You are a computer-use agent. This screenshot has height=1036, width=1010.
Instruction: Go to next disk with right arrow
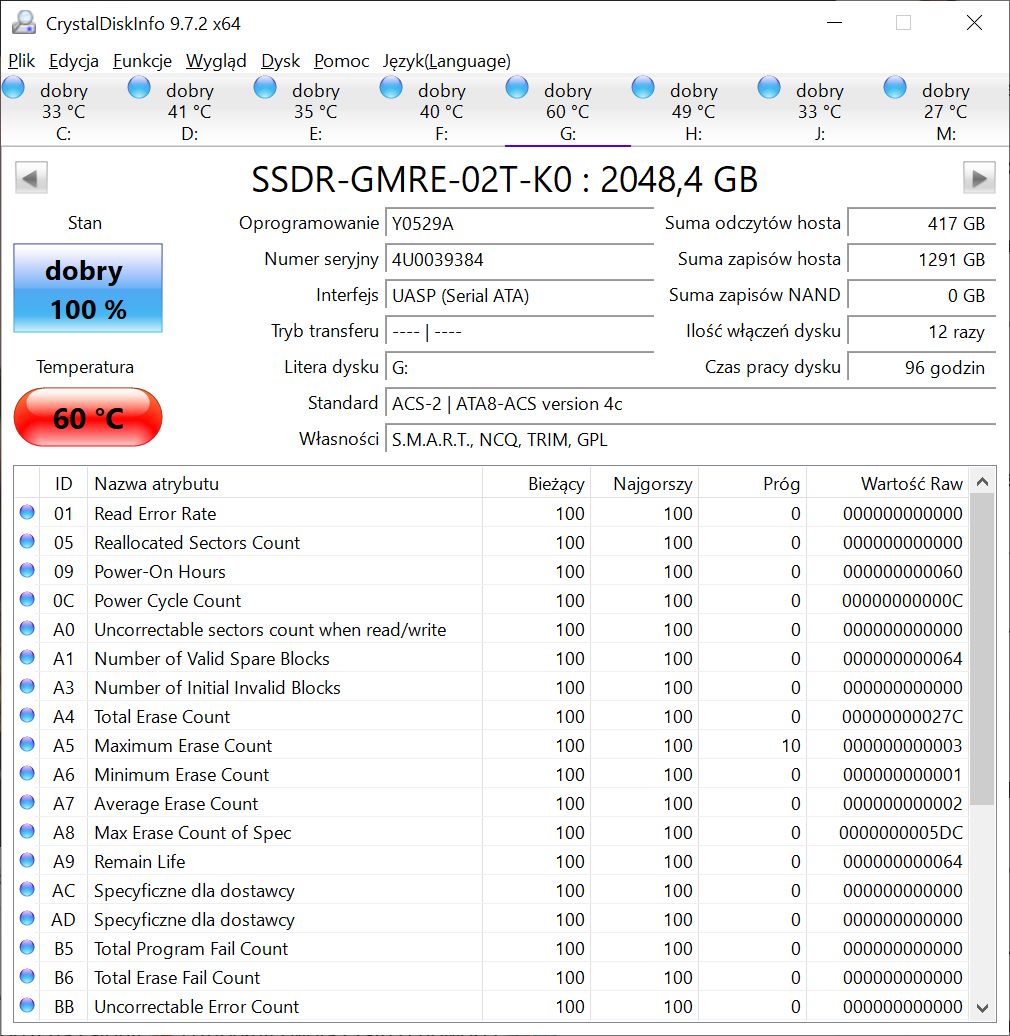click(979, 178)
